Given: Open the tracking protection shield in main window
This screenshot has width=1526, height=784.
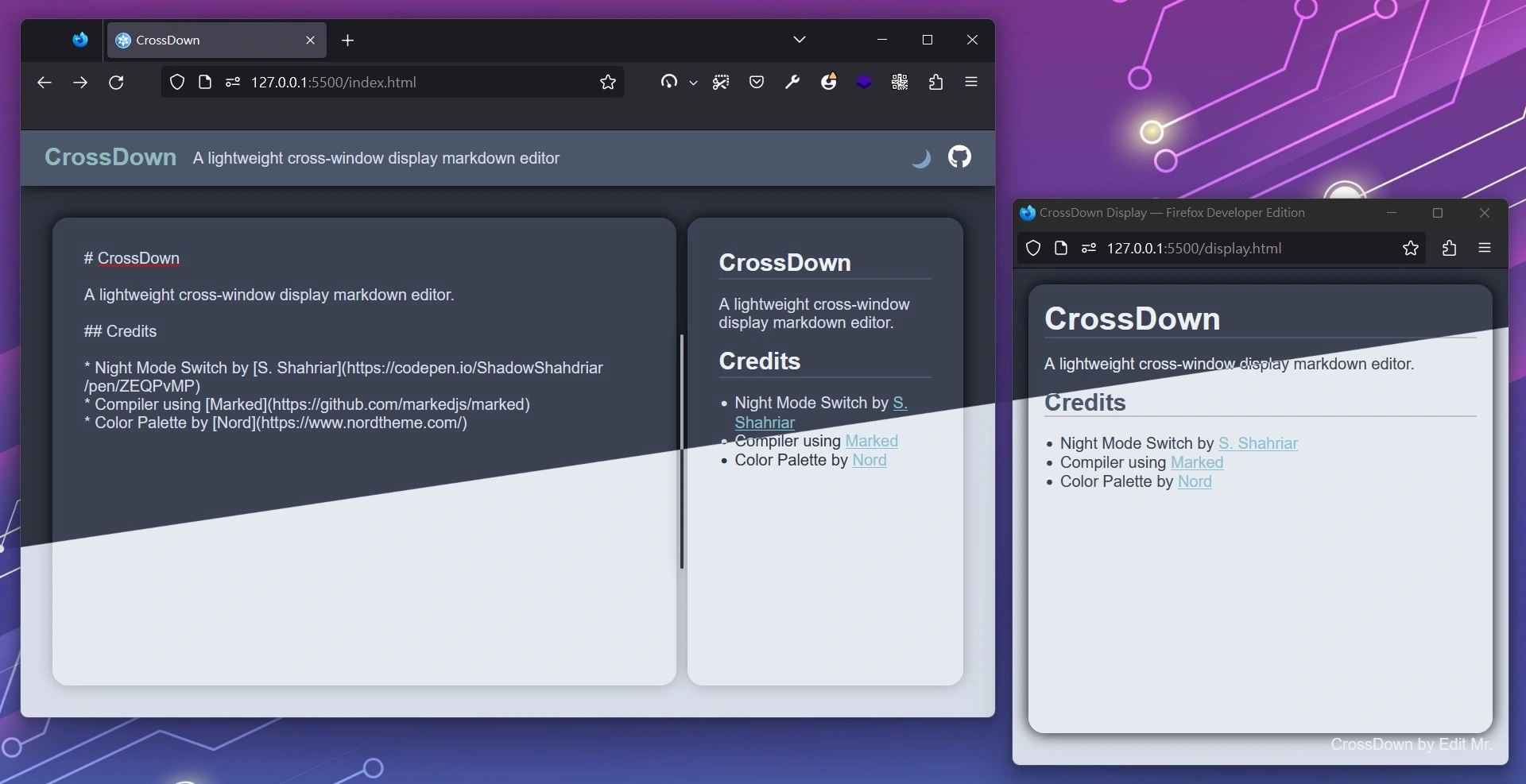Looking at the screenshot, I should coord(177,83).
